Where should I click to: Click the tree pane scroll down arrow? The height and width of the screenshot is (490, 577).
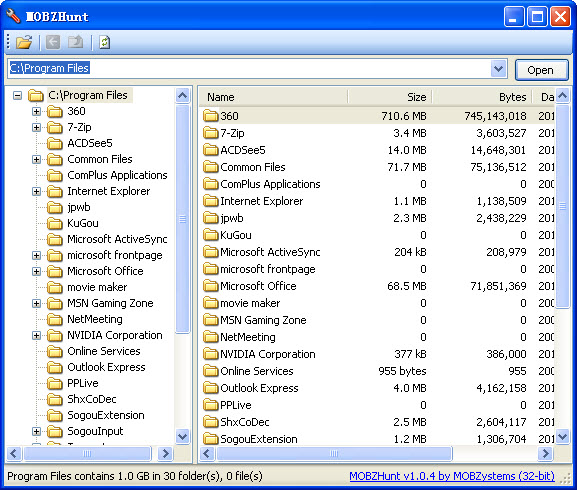pos(183,437)
